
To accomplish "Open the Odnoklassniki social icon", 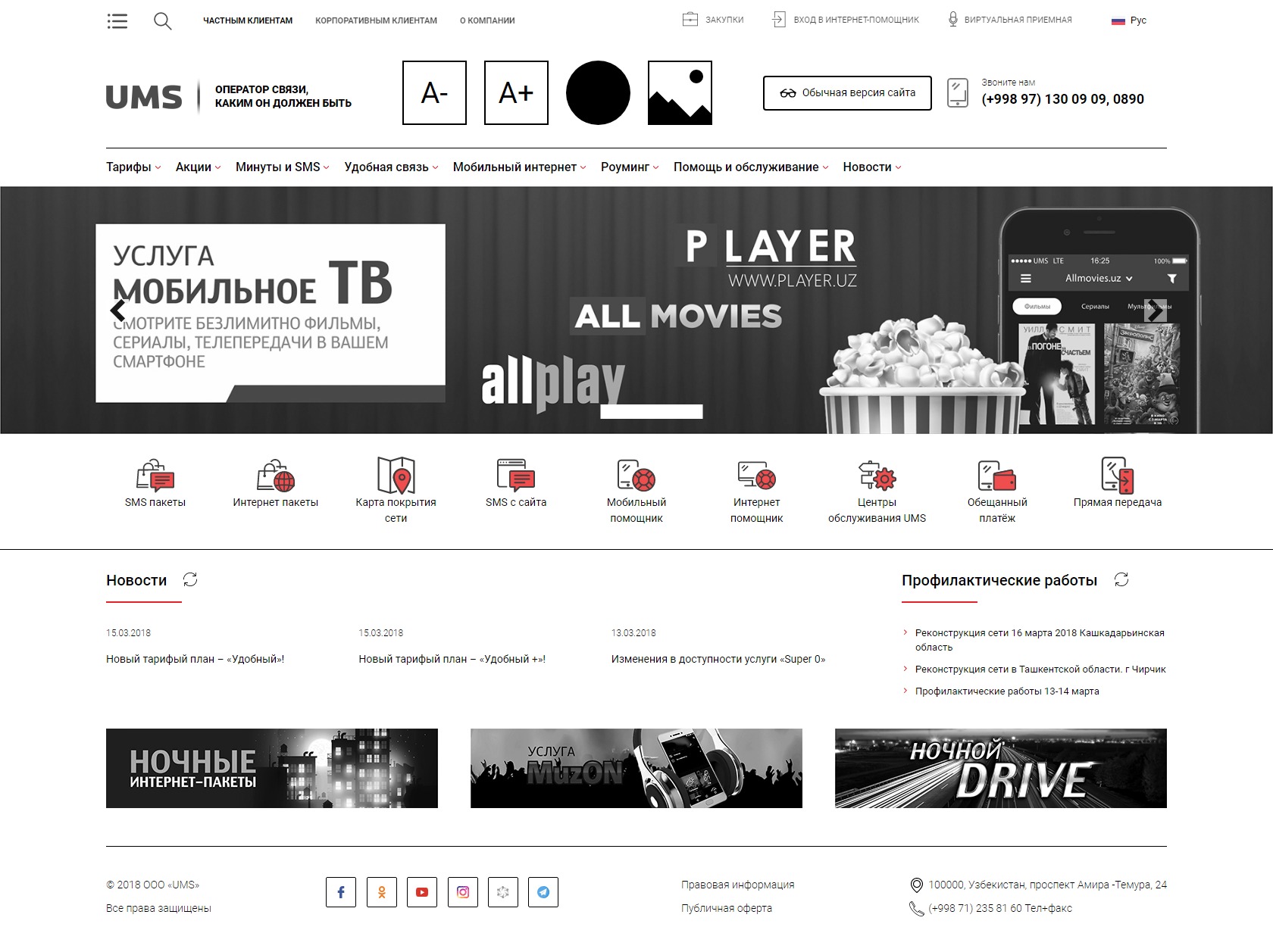I will (x=382, y=892).
